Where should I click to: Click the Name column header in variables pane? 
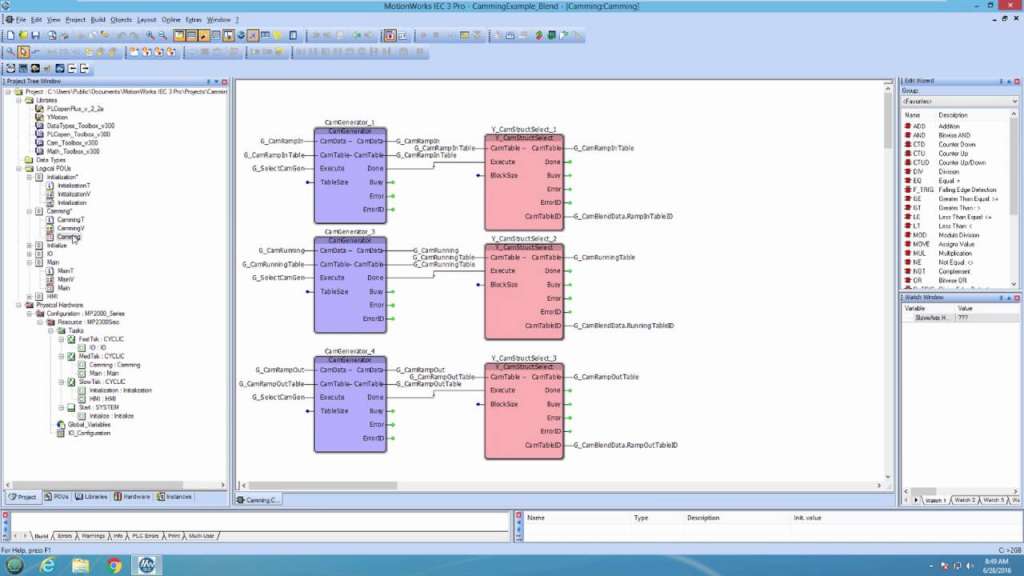tap(536, 518)
